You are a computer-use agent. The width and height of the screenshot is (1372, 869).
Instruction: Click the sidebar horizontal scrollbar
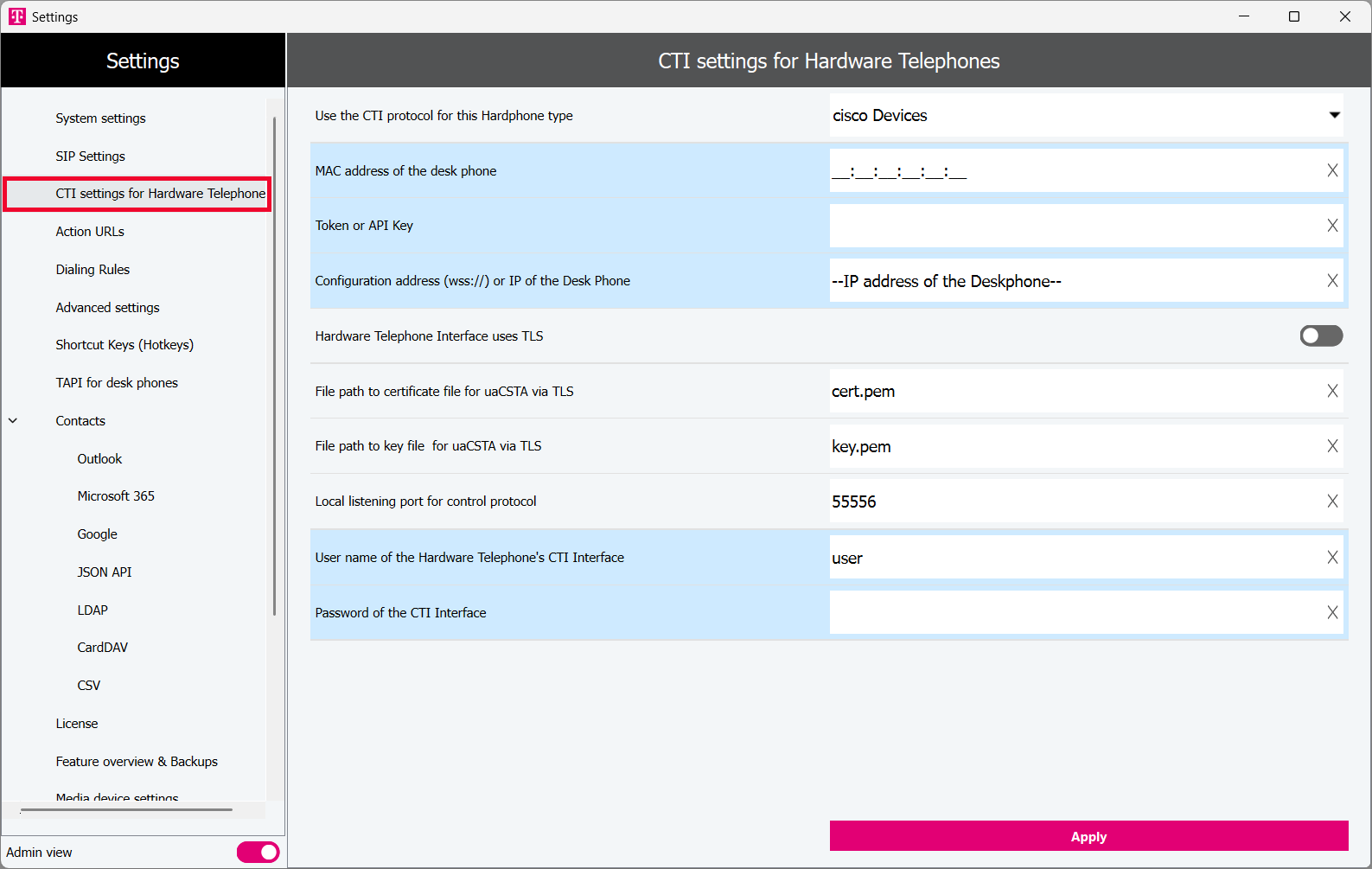(126, 810)
